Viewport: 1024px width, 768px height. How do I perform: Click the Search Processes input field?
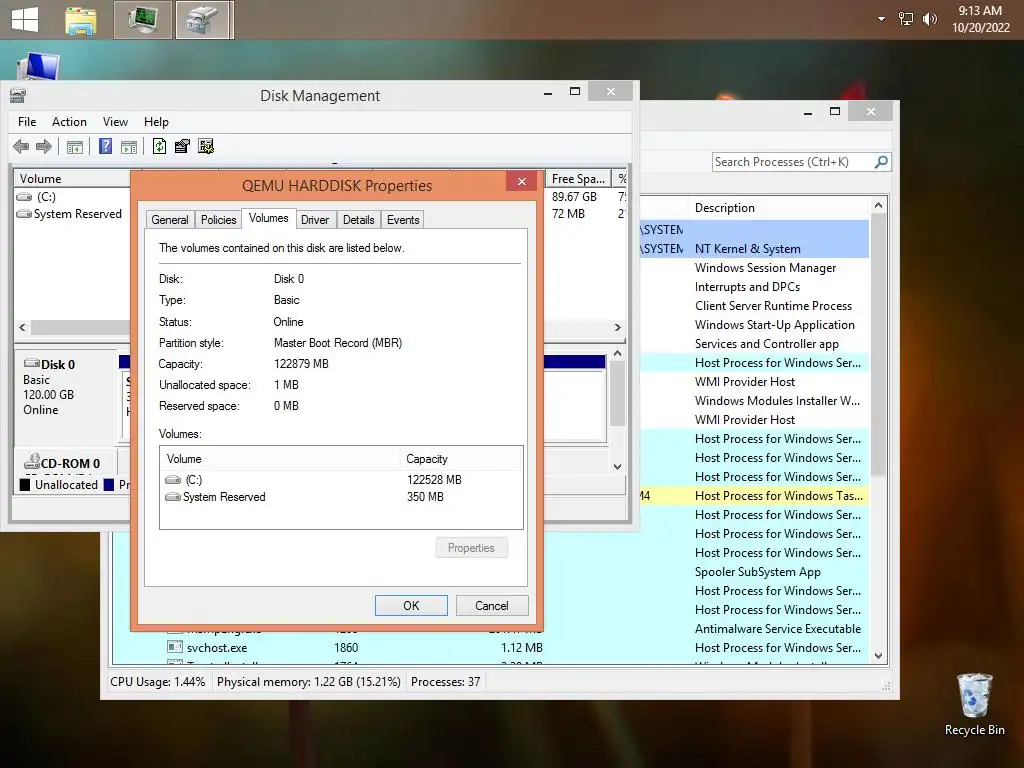coord(793,162)
